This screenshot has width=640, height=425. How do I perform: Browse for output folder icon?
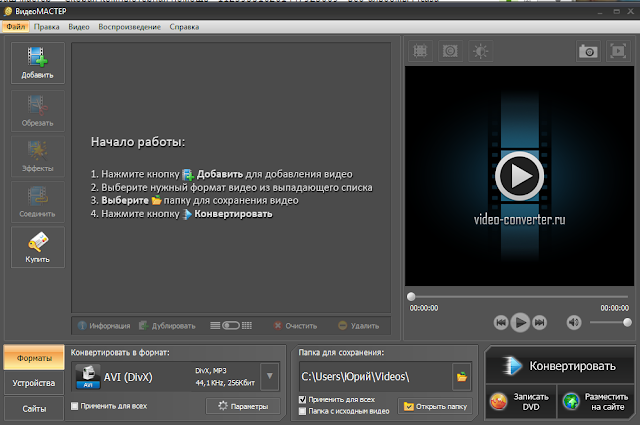(x=462, y=376)
